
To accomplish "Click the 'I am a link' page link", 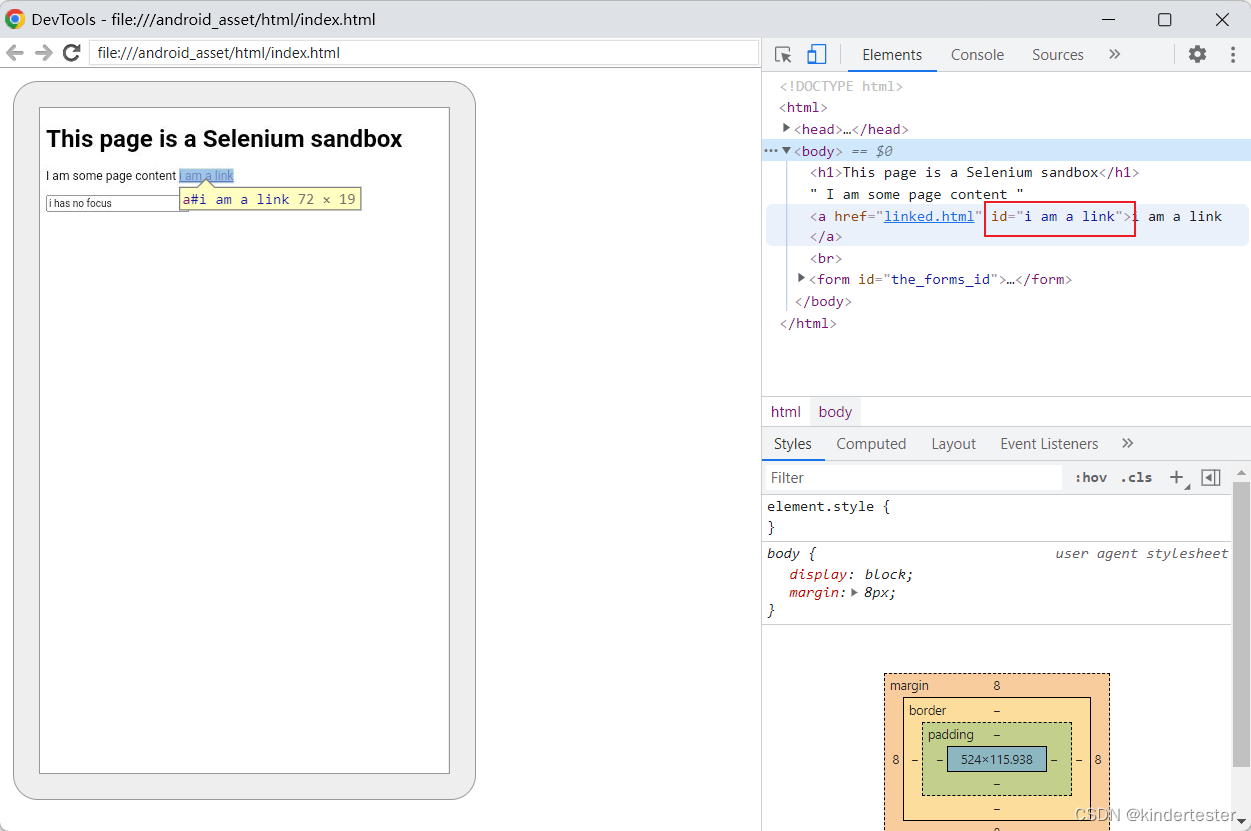I will (x=206, y=176).
